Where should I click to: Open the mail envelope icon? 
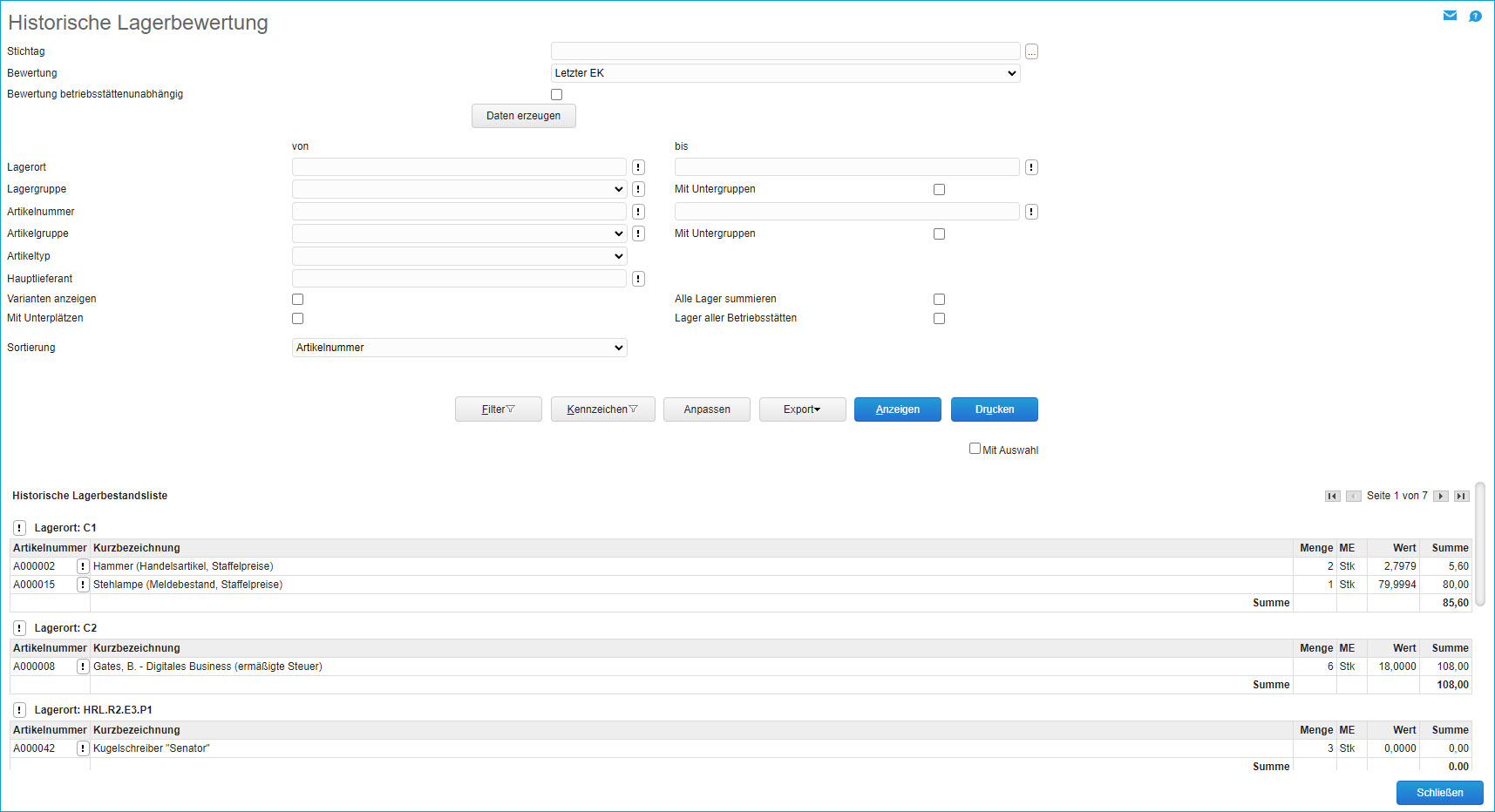(x=1450, y=16)
